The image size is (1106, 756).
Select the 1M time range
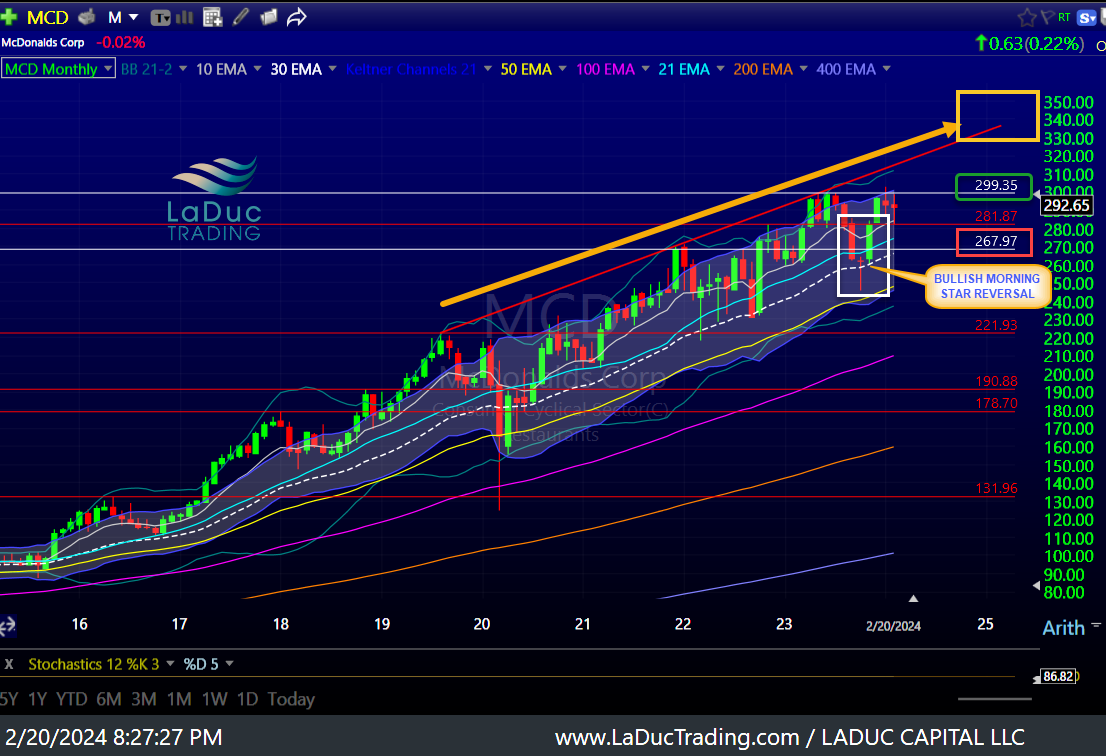179,699
